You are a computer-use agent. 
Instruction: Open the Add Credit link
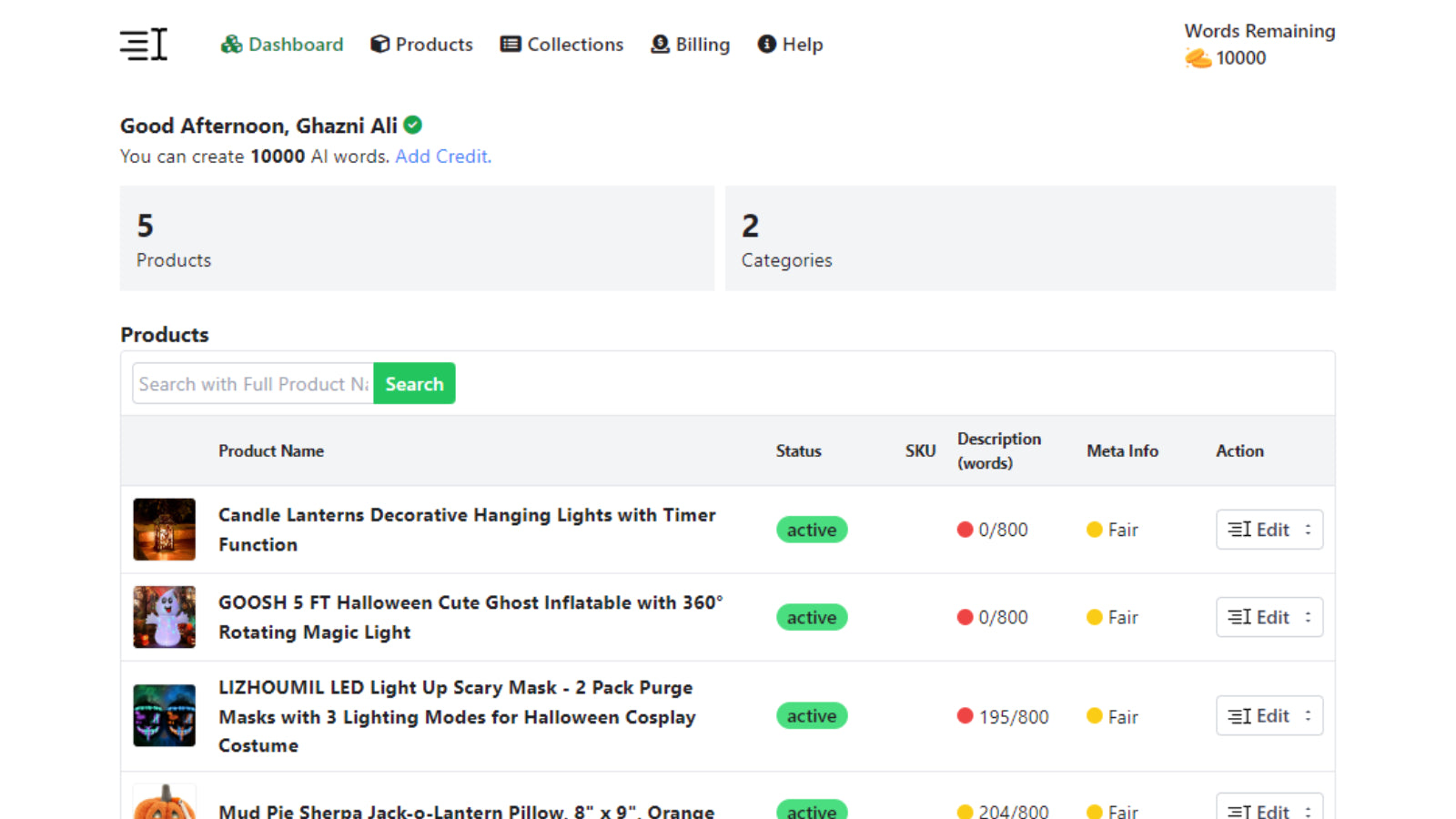pyautogui.click(x=442, y=156)
